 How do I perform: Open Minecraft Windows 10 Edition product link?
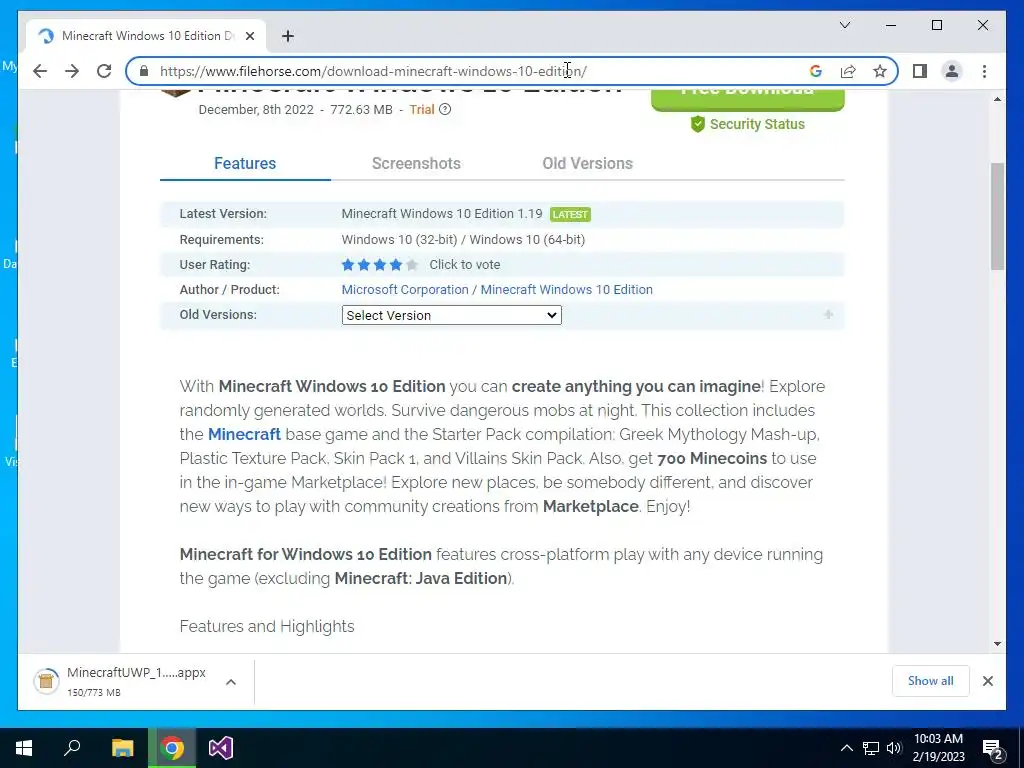566,290
